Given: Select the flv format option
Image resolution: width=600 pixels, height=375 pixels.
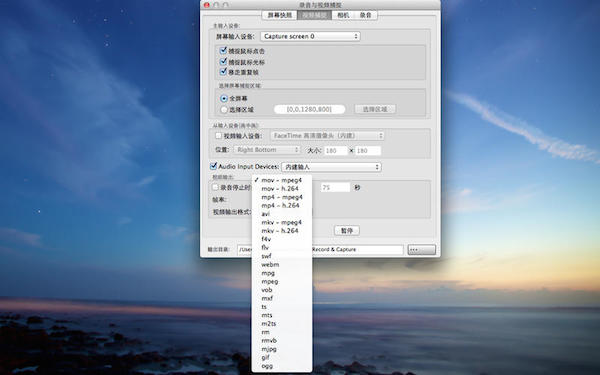Looking at the screenshot, I should tap(282, 247).
